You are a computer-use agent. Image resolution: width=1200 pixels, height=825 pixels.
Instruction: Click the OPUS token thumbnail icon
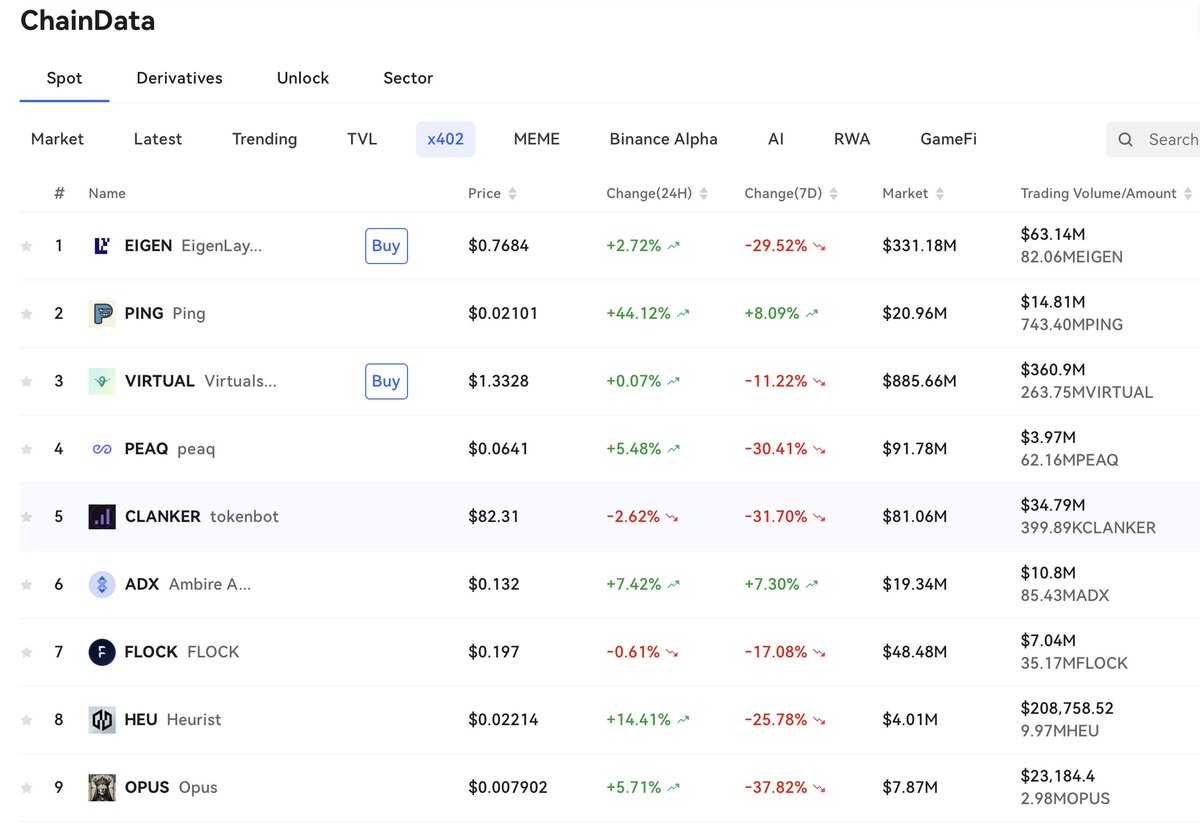pos(102,787)
